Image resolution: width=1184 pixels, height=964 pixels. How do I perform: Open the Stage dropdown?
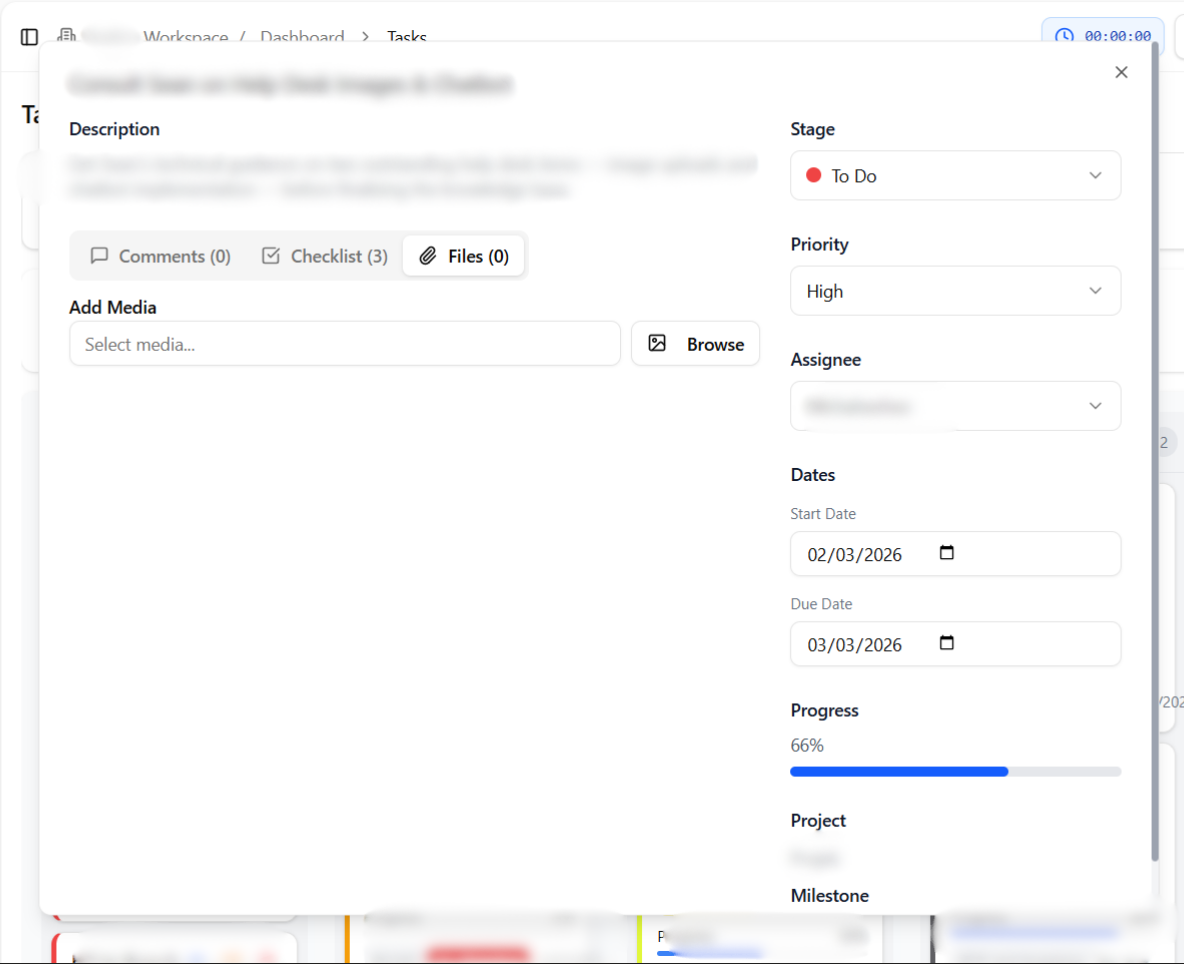click(x=955, y=176)
